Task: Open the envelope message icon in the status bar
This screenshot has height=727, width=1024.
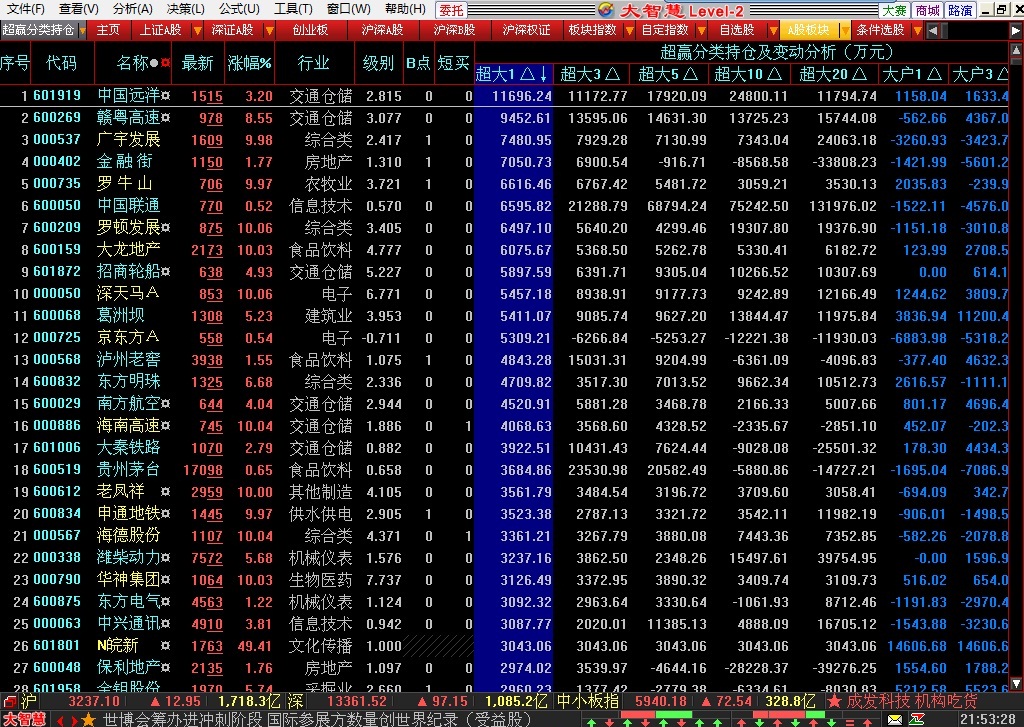Action: (895, 720)
